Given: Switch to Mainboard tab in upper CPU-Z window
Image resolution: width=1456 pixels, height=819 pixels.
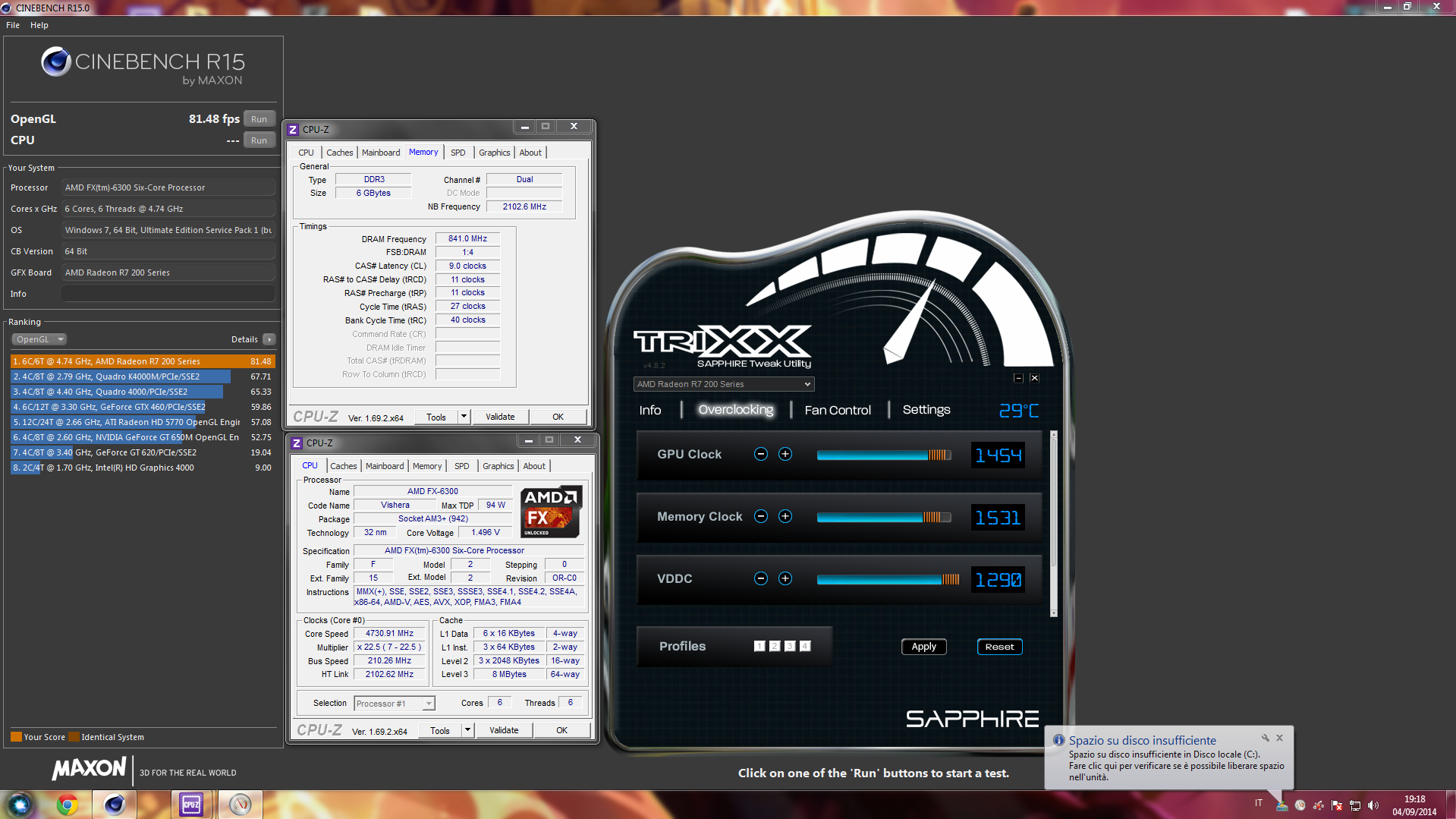Looking at the screenshot, I should pyautogui.click(x=381, y=153).
